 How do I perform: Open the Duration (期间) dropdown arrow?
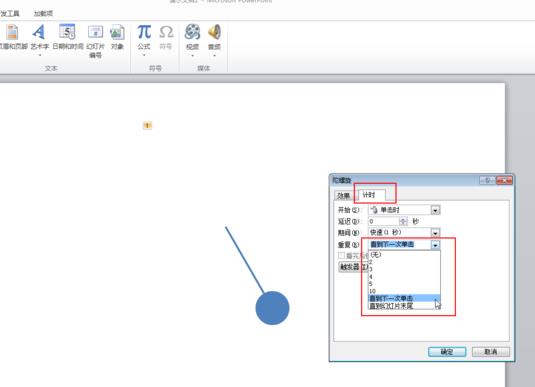435,233
